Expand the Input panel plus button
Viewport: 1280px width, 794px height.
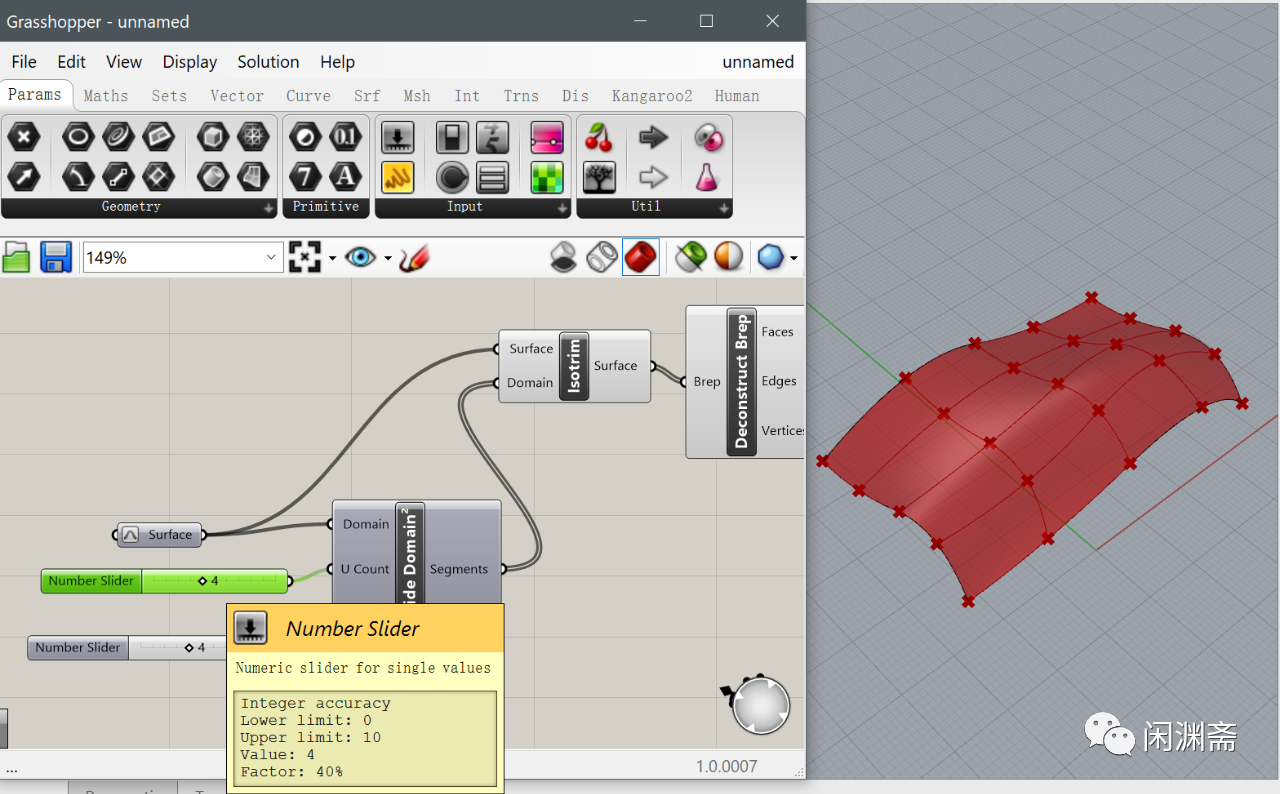click(561, 208)
